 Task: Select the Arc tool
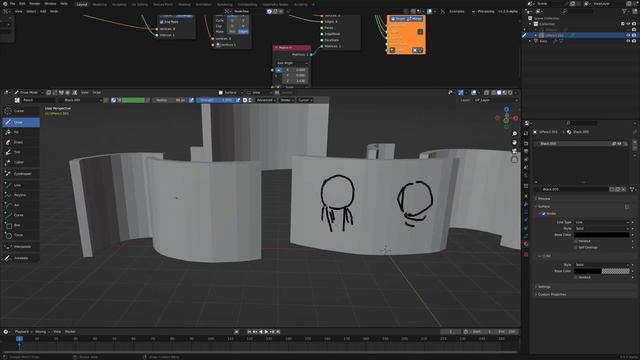tap(21, 205)
